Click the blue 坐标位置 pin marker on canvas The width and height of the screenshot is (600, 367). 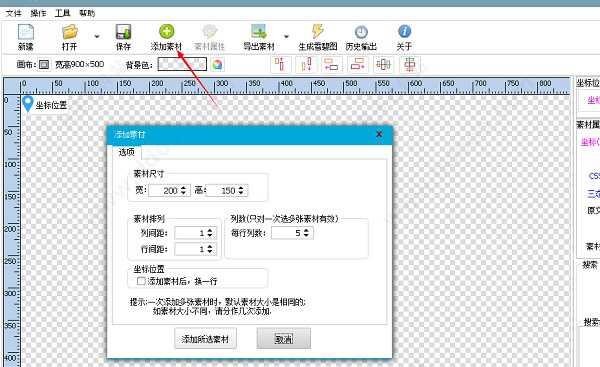pos(28,104)
